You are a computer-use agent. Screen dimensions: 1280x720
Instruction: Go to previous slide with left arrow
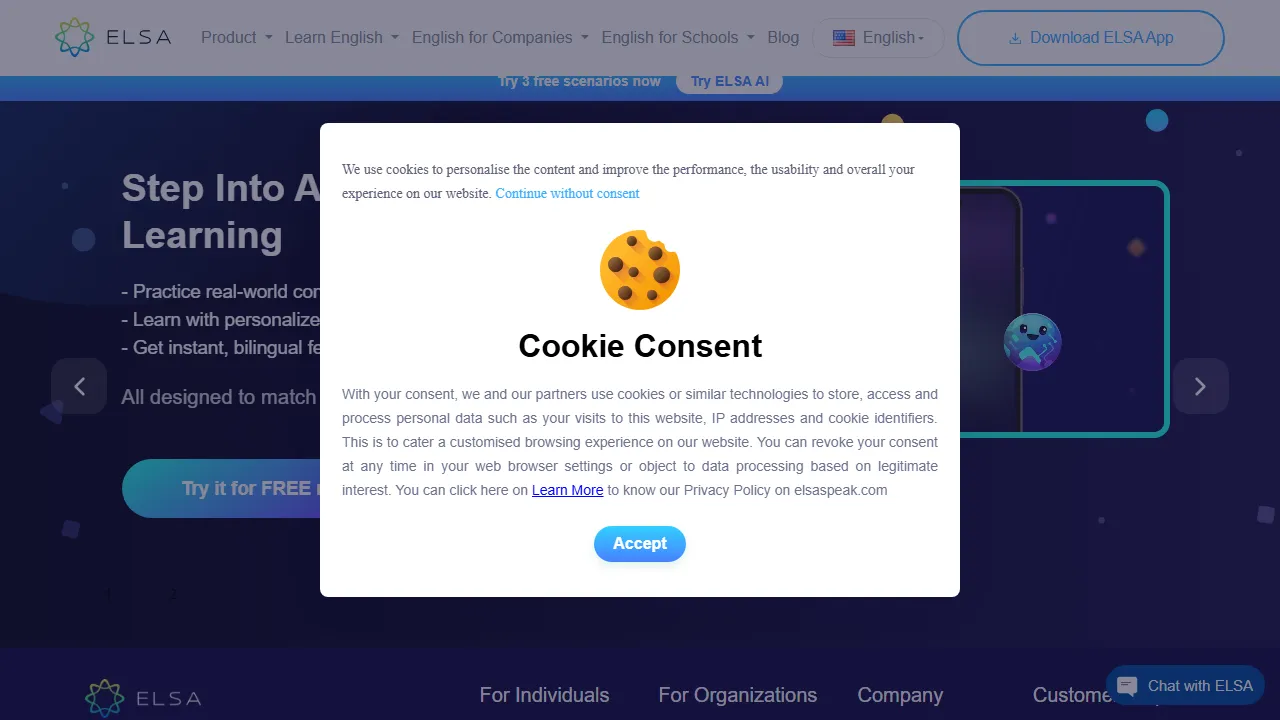point(79,386)
